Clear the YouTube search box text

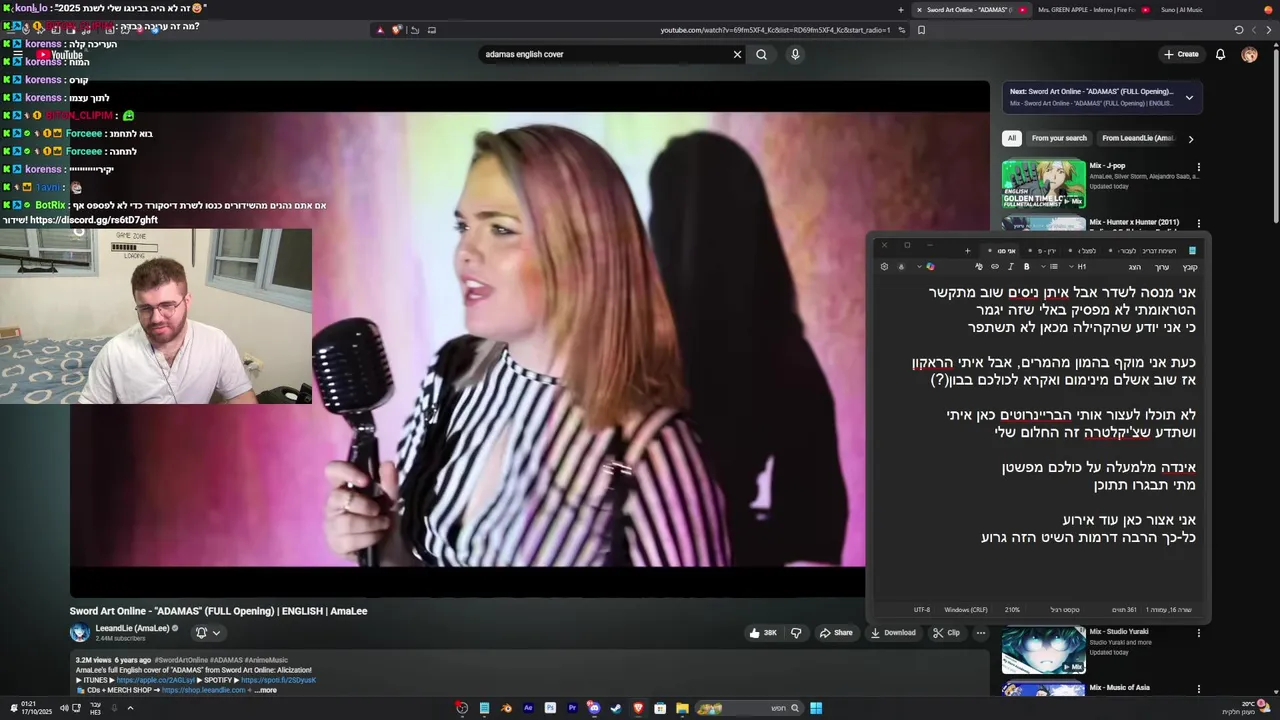click(737, 54)
